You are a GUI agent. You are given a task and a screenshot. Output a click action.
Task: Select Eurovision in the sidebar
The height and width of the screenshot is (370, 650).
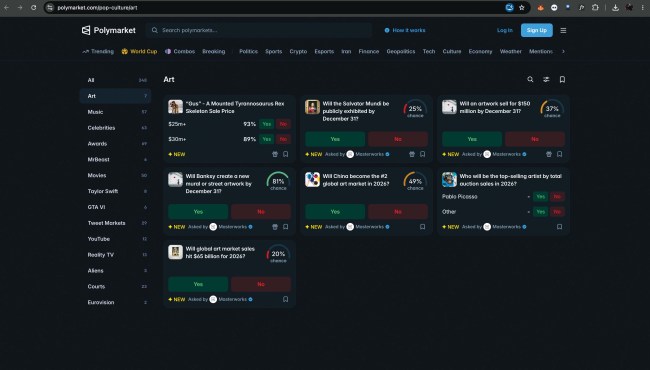pyautogui.click(x=116, y=302)
